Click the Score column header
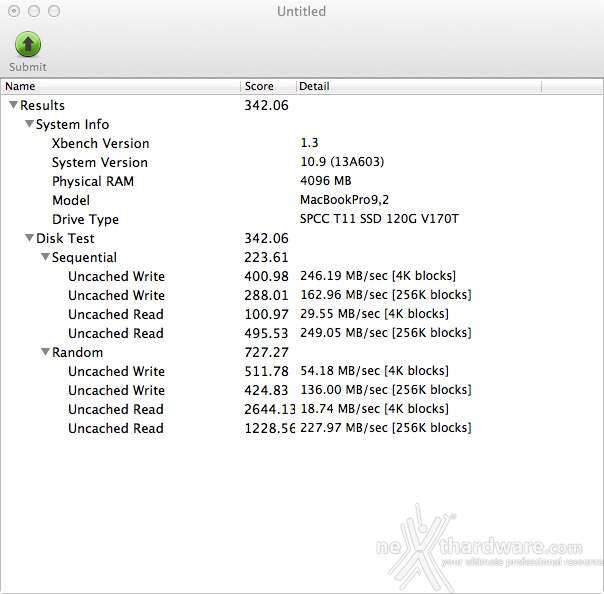Image resolution: width=604 pixels, height=594 pixels. click(268, 86)
